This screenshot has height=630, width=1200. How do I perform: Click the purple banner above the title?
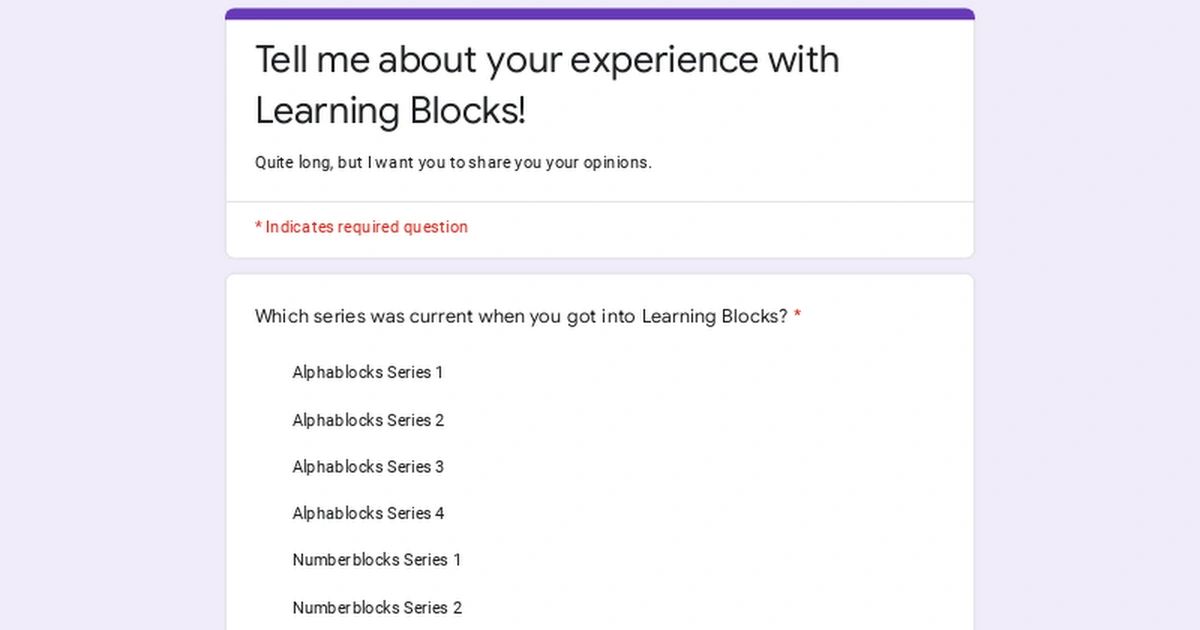tap(600, 12)
